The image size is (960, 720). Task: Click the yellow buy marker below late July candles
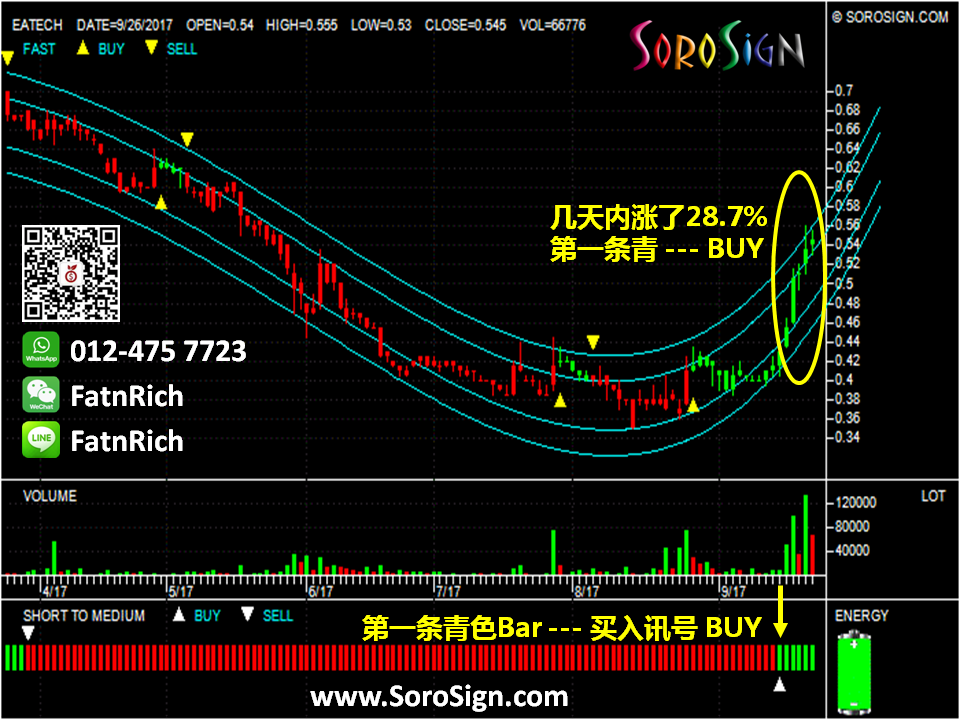click(x=560, y=401)
